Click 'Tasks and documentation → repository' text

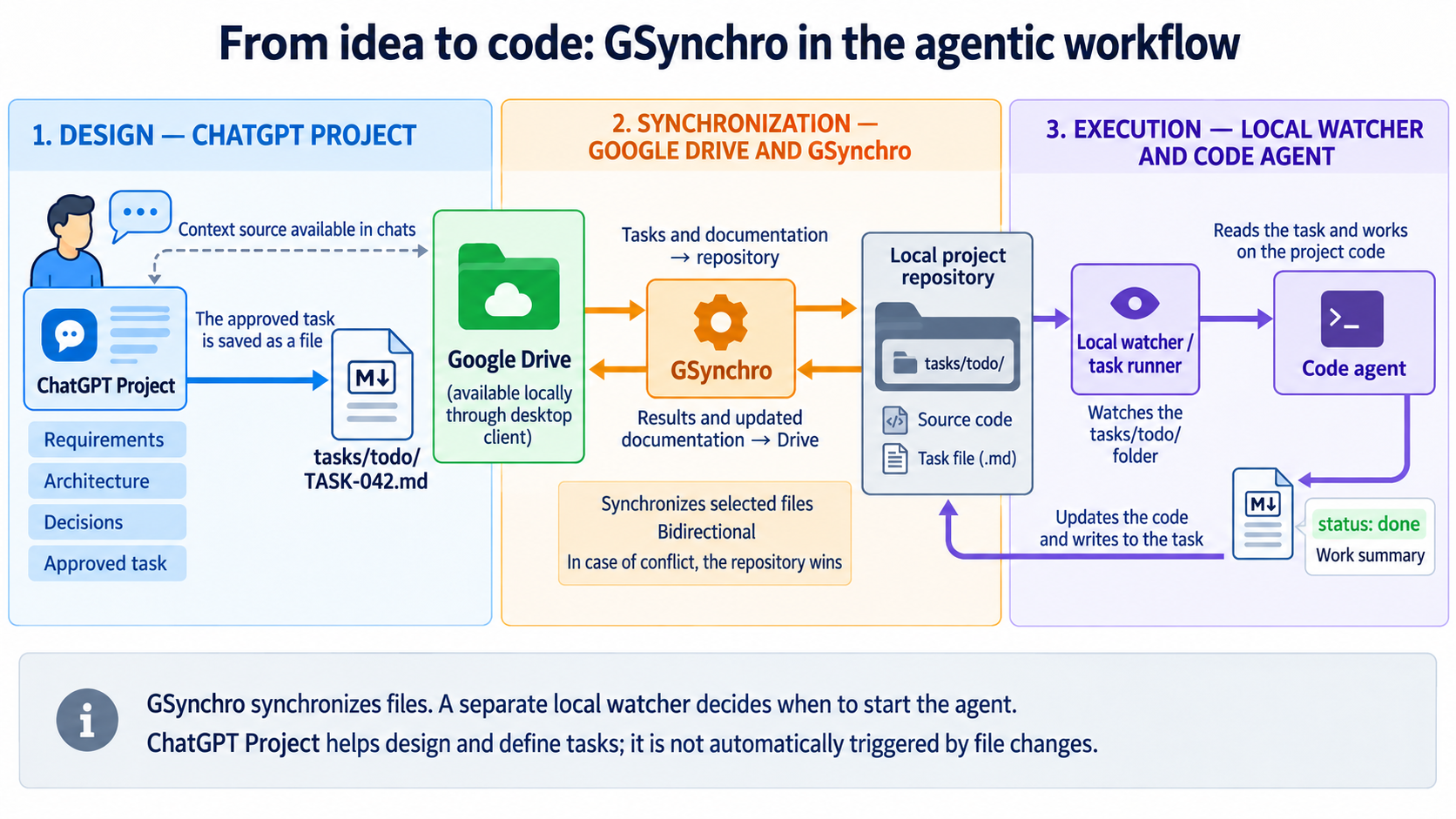tap(725, 246)
